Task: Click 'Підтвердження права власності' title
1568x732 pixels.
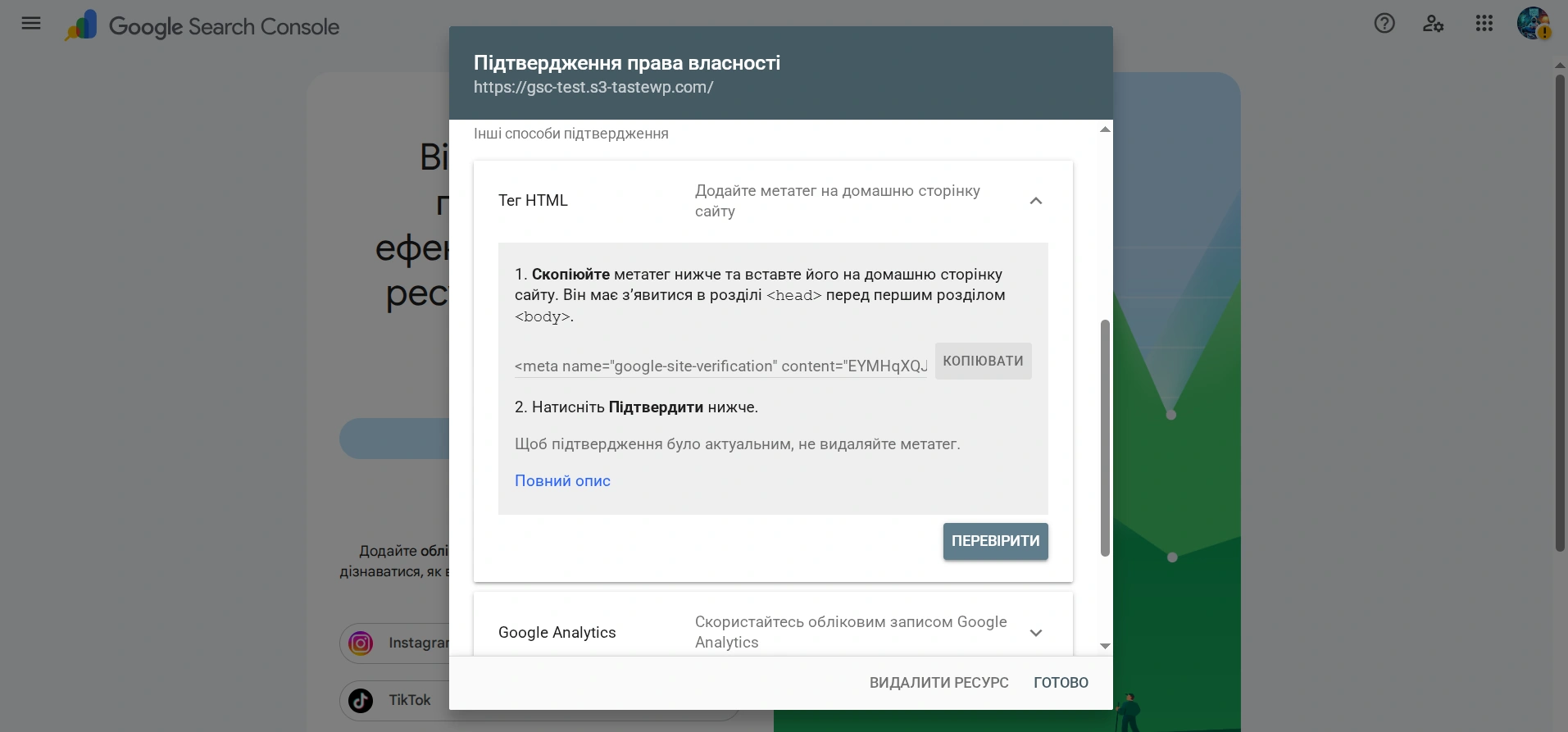Action: (x=627, y=63)
